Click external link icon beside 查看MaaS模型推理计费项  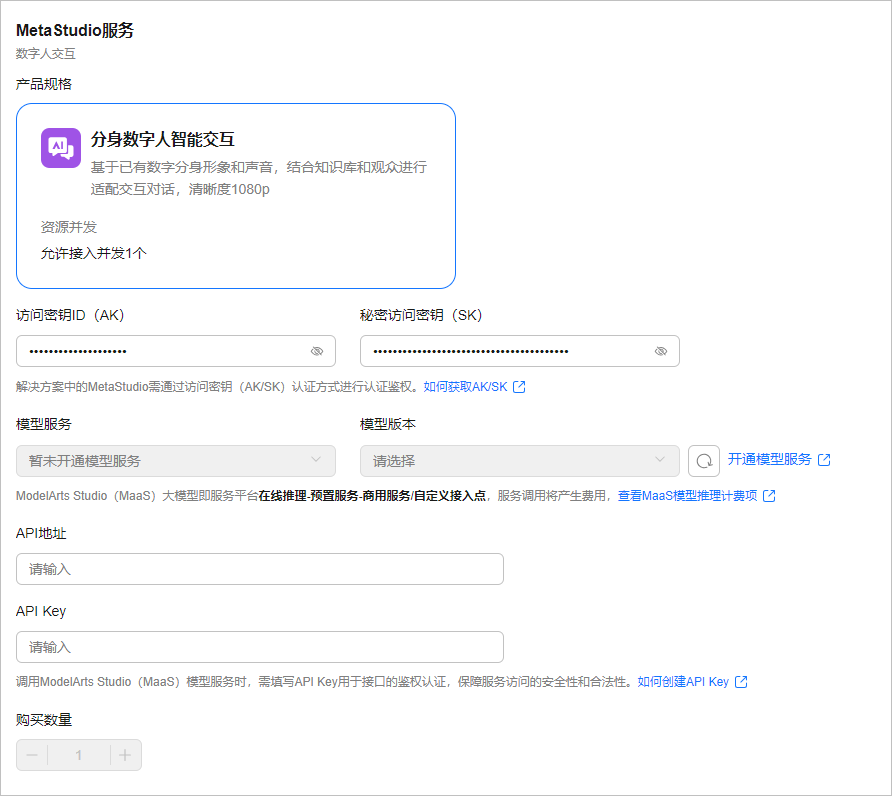[769, 496]
